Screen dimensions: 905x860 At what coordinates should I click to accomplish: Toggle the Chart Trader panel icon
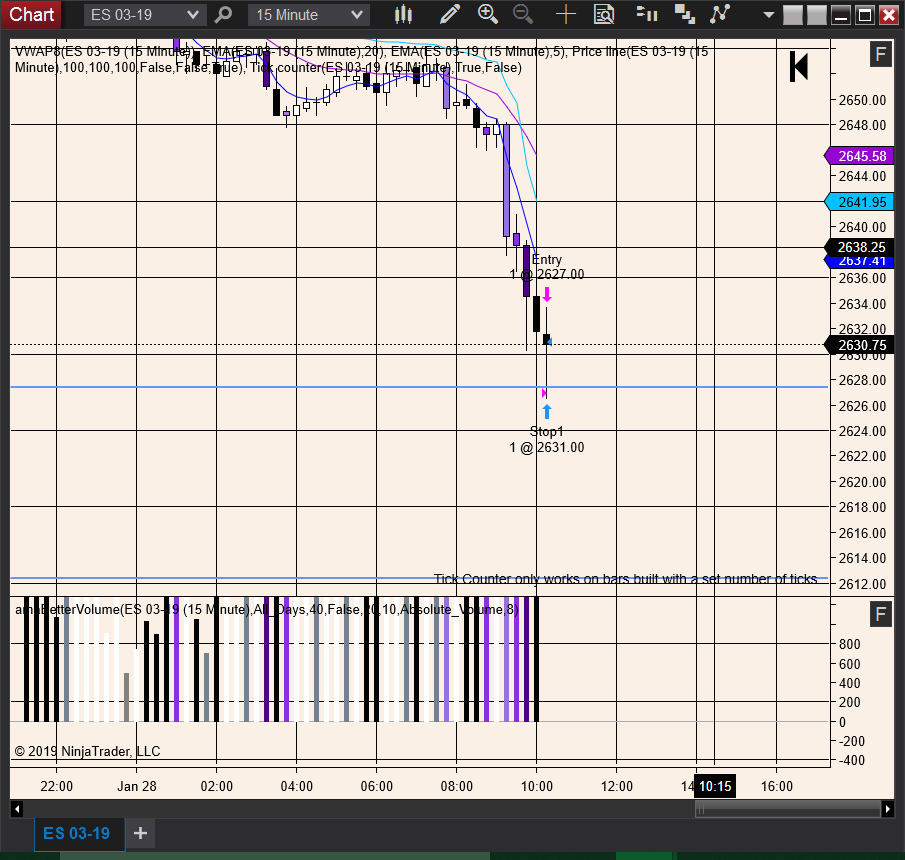pos(647,14)
